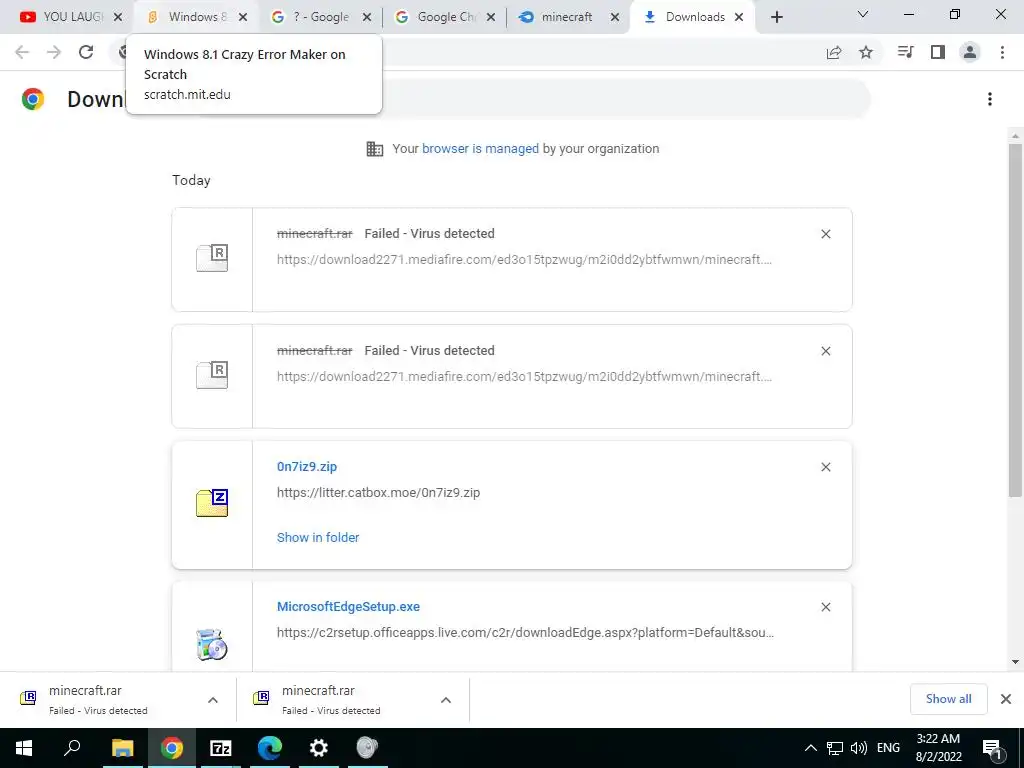
Task: Switch to the Google Chrome search tab
Action: 438,17
